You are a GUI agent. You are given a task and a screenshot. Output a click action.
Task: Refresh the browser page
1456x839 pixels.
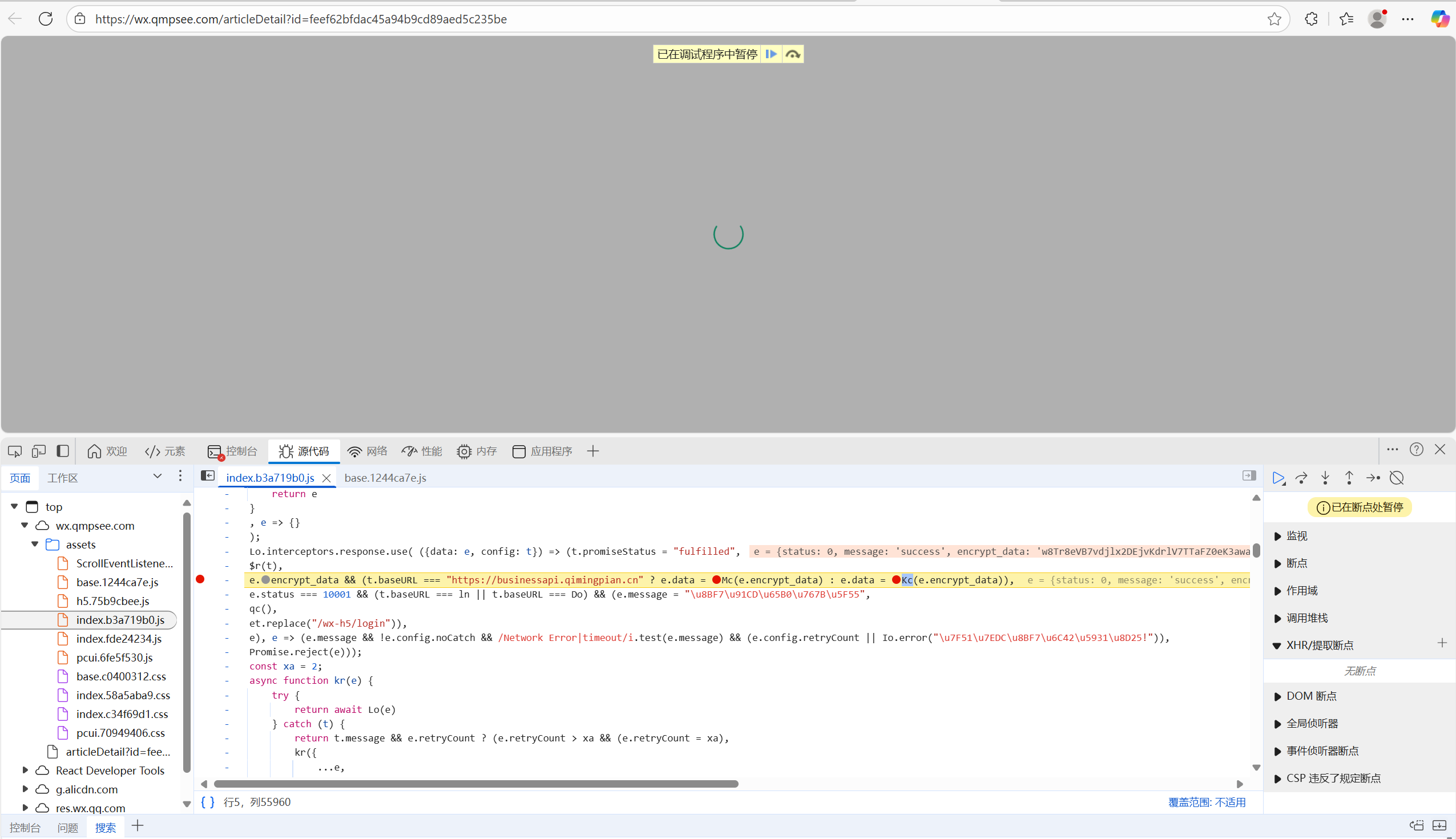pos(46,19)
